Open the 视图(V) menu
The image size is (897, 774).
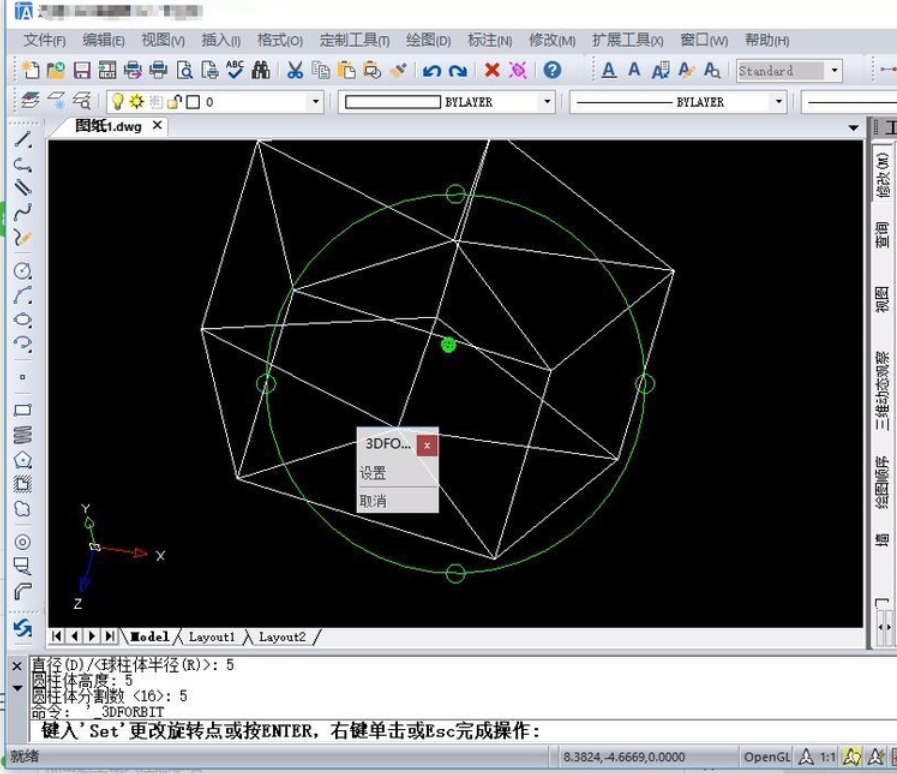pos(163,40)
